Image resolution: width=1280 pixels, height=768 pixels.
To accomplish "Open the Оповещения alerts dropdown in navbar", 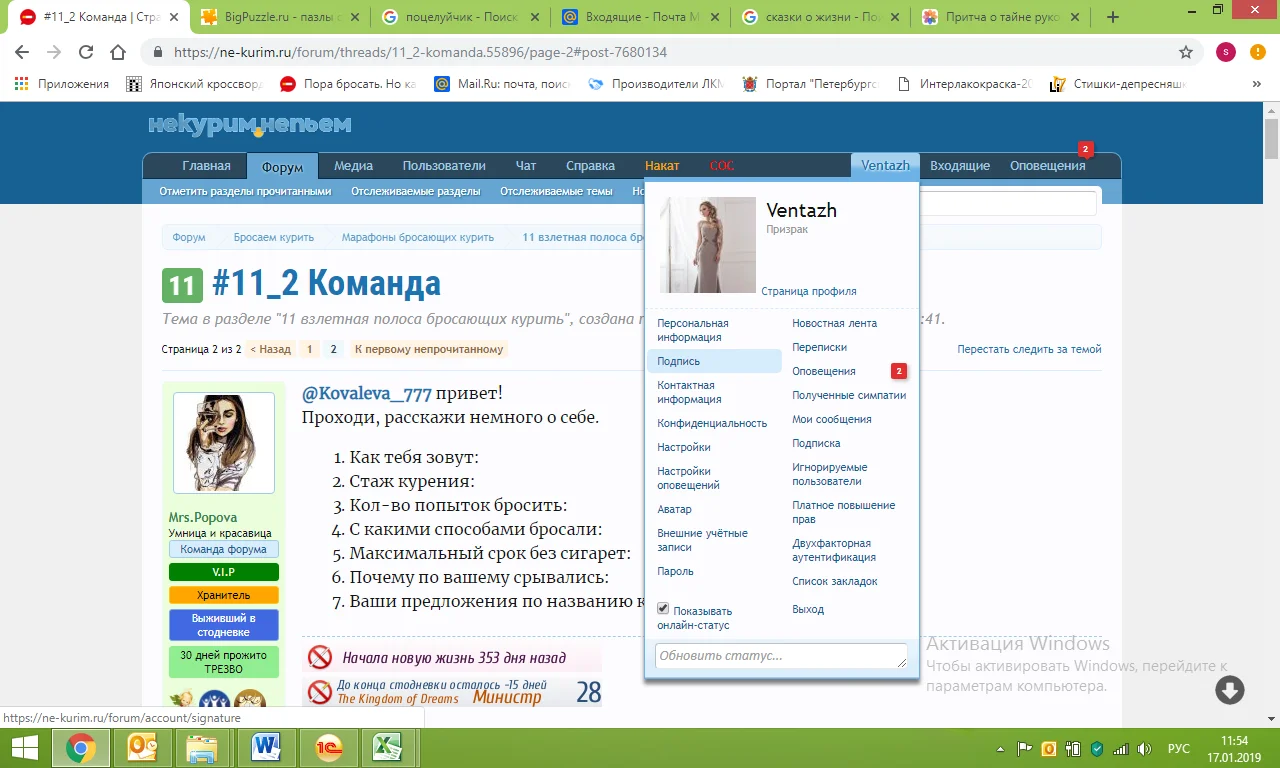I will tap(1047, 166).
